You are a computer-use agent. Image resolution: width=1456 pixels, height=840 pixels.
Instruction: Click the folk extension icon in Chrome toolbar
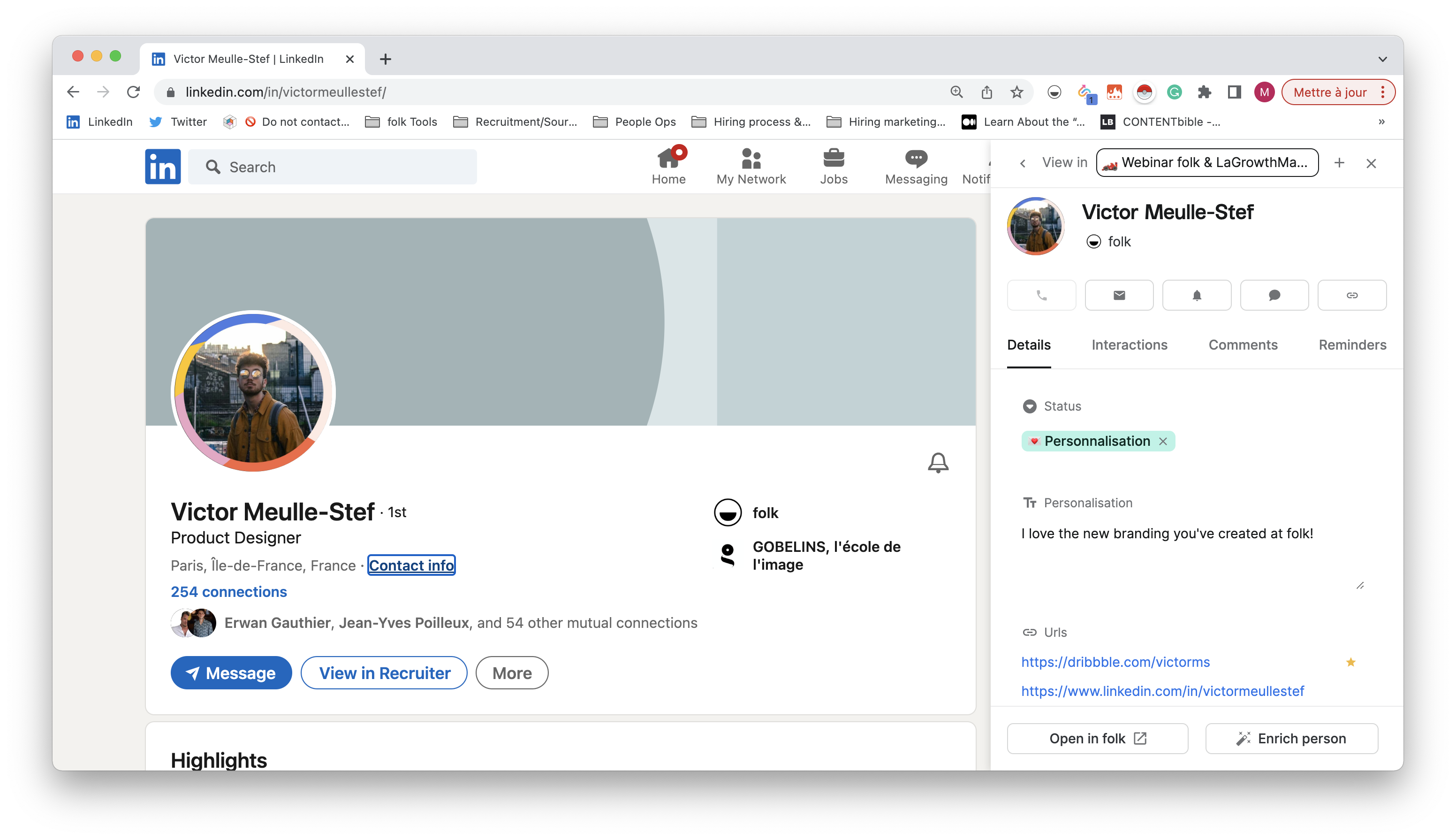1054,92
